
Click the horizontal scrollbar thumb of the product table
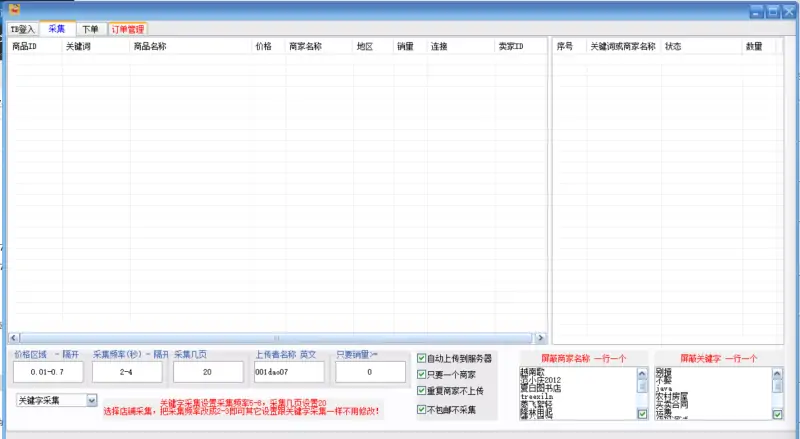276,338
